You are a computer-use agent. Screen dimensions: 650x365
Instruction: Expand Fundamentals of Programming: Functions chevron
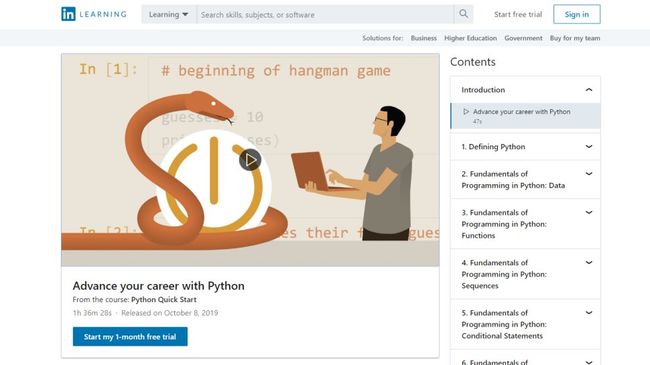pos(589,212)
